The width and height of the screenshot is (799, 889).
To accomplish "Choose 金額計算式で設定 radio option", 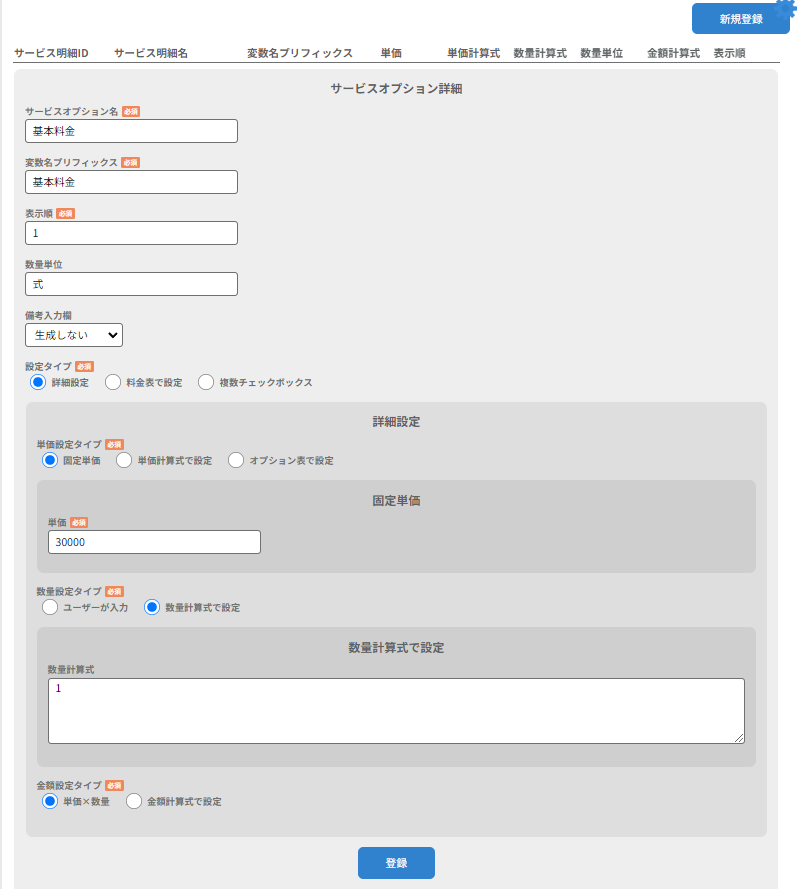I will [134, 801].
